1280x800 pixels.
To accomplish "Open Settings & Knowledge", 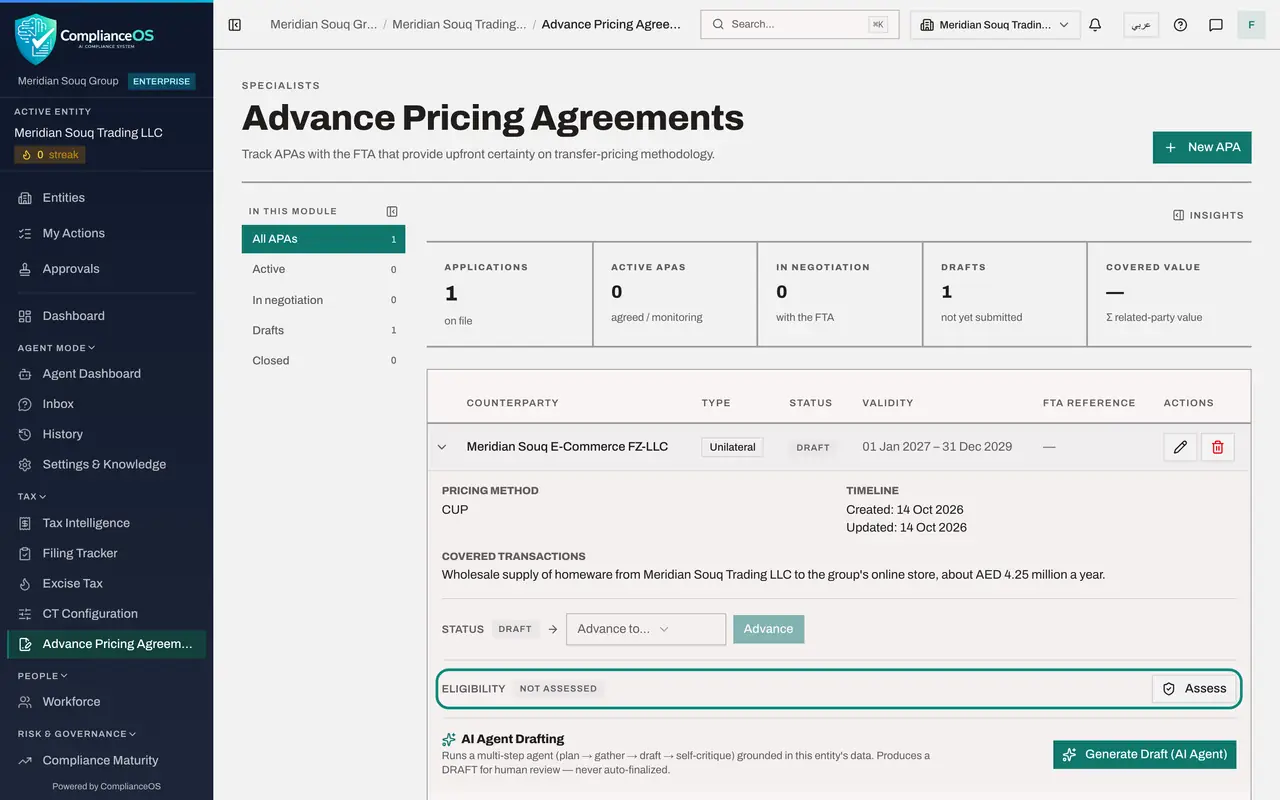I will 106,464.
